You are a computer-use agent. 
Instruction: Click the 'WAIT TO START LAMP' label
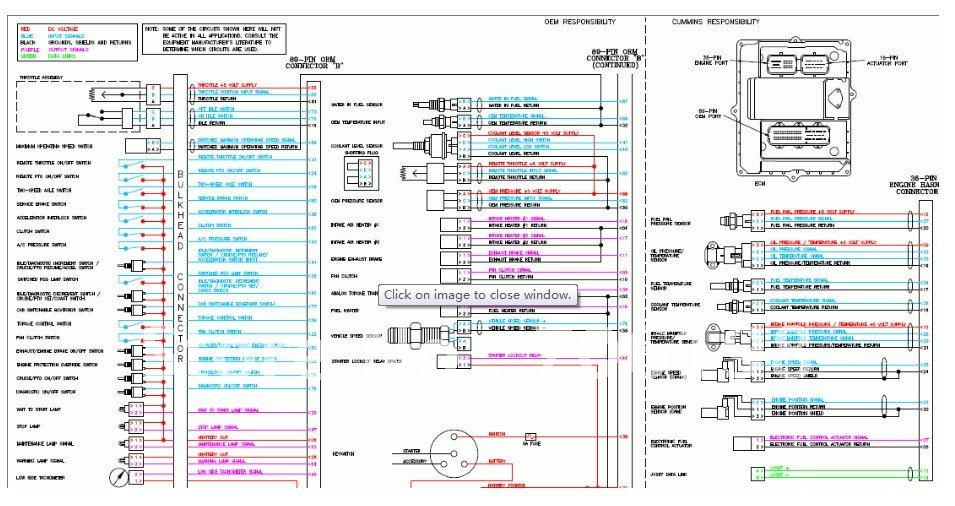(38, 409)
